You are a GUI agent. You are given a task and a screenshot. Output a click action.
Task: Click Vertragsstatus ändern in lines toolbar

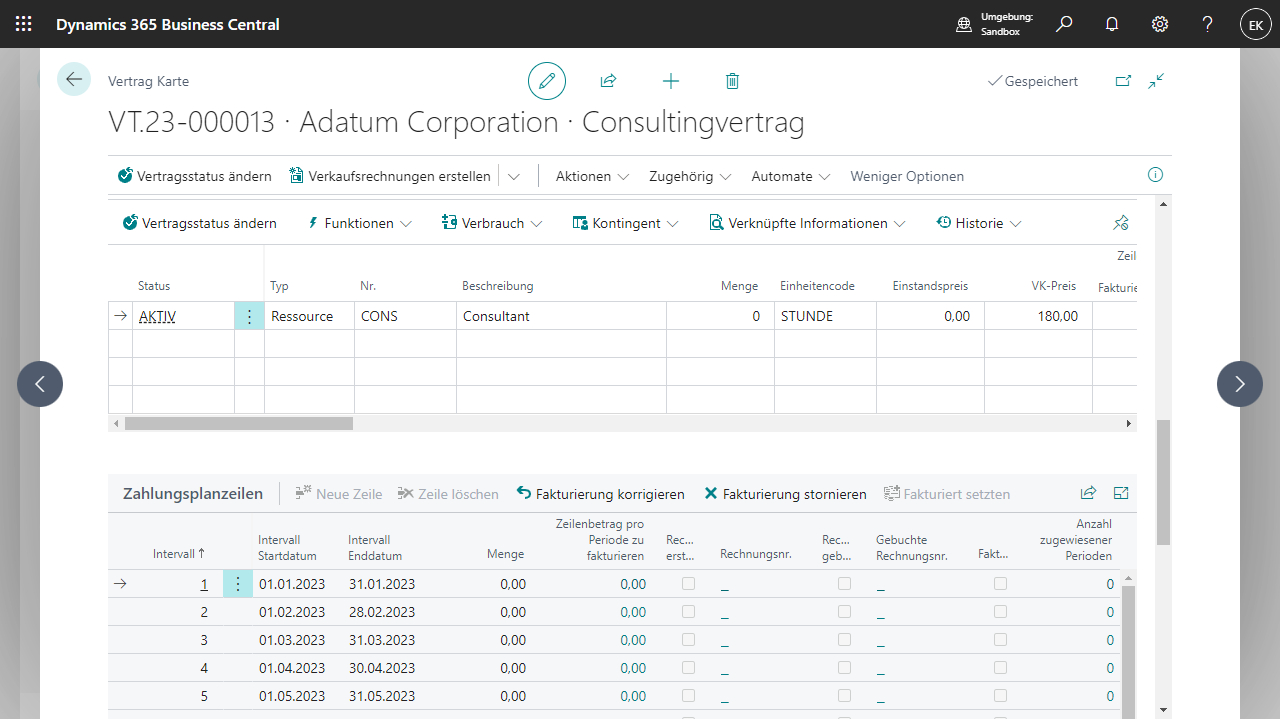pos(199,223)
